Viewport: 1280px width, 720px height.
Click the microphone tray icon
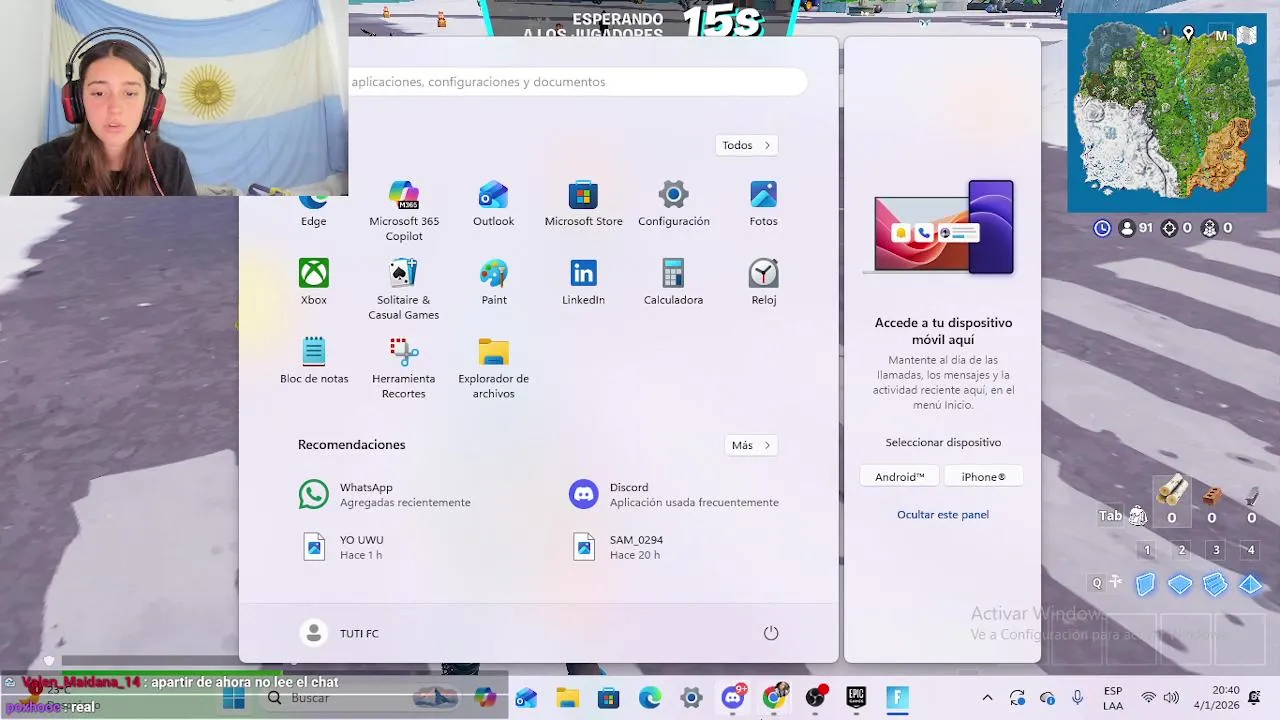tap(1077, 698)
